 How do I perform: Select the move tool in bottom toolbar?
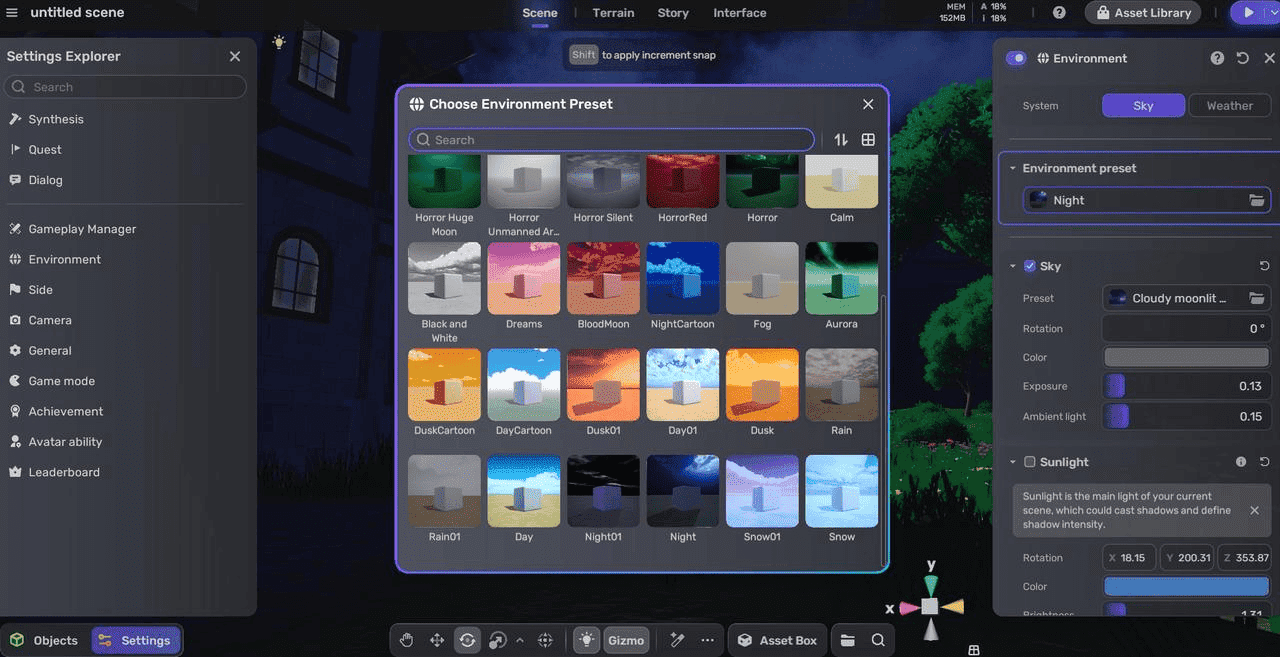437,640
